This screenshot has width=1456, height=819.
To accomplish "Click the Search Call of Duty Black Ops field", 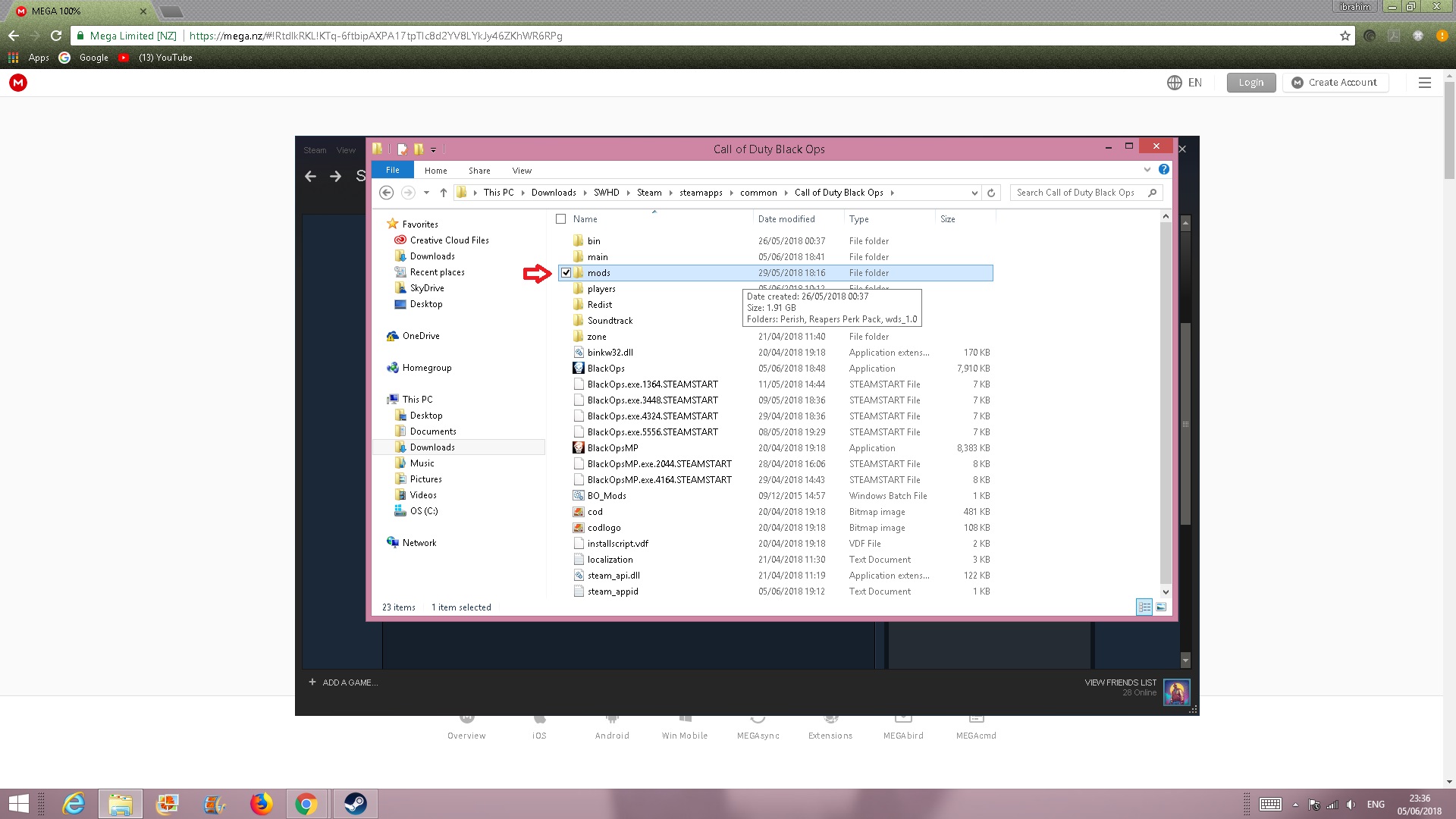I will (1077, 193).
